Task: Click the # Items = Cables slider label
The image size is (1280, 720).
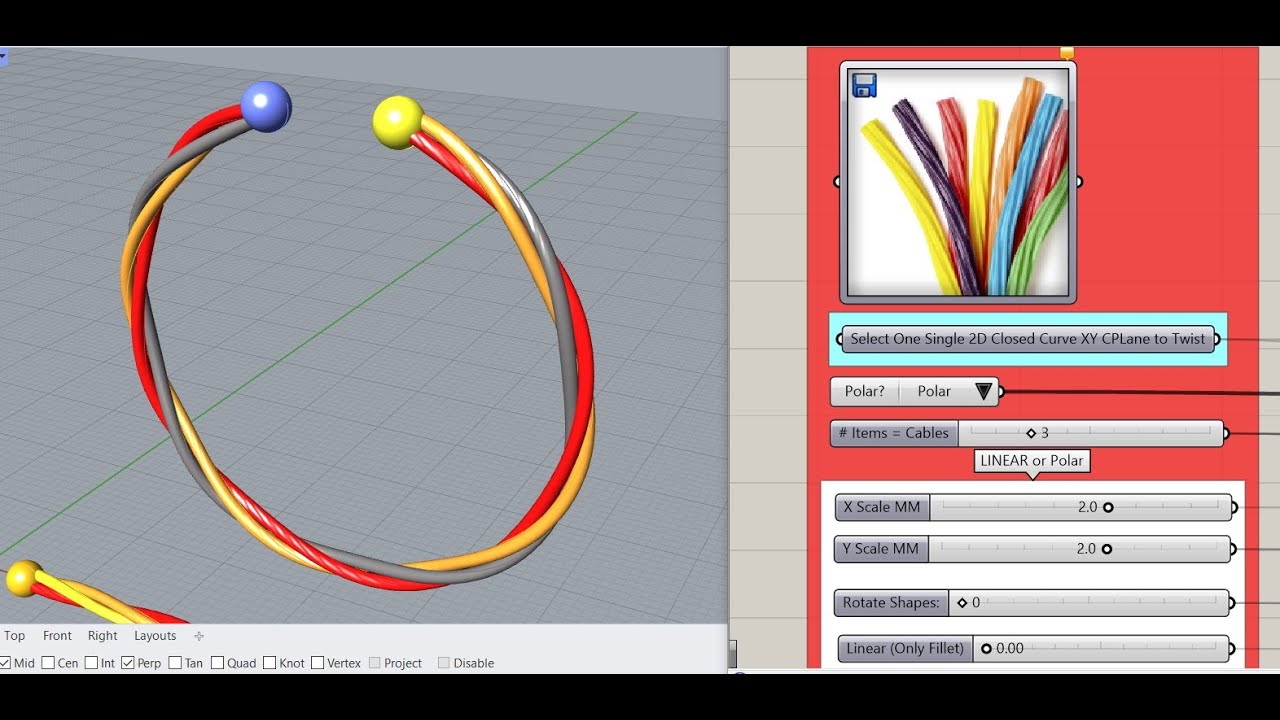Action: pyautogui.click(x=894, y=433)
